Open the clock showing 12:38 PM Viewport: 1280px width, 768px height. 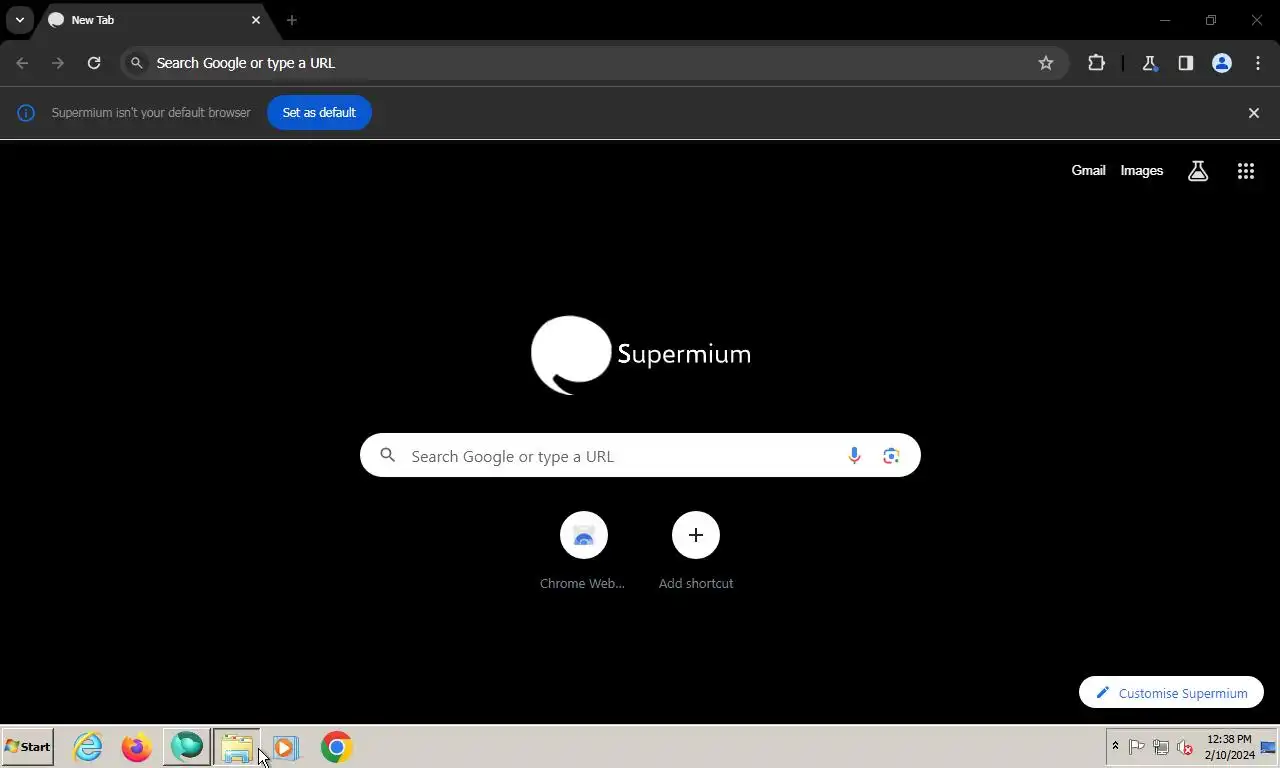pyautogui.click(x=1229, y=747)
